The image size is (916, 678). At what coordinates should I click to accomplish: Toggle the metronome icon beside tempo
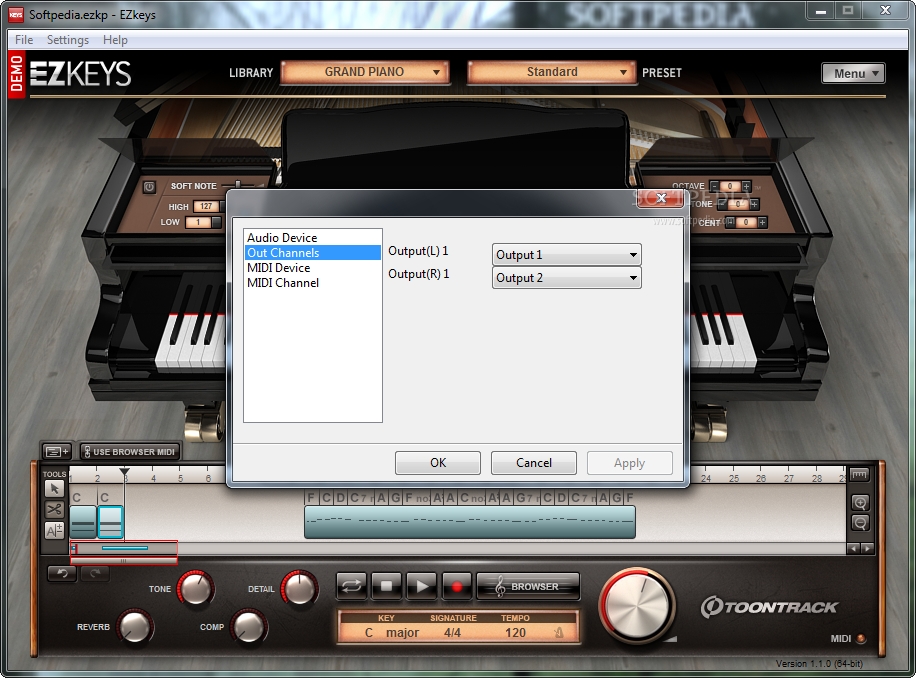point(559,632)
